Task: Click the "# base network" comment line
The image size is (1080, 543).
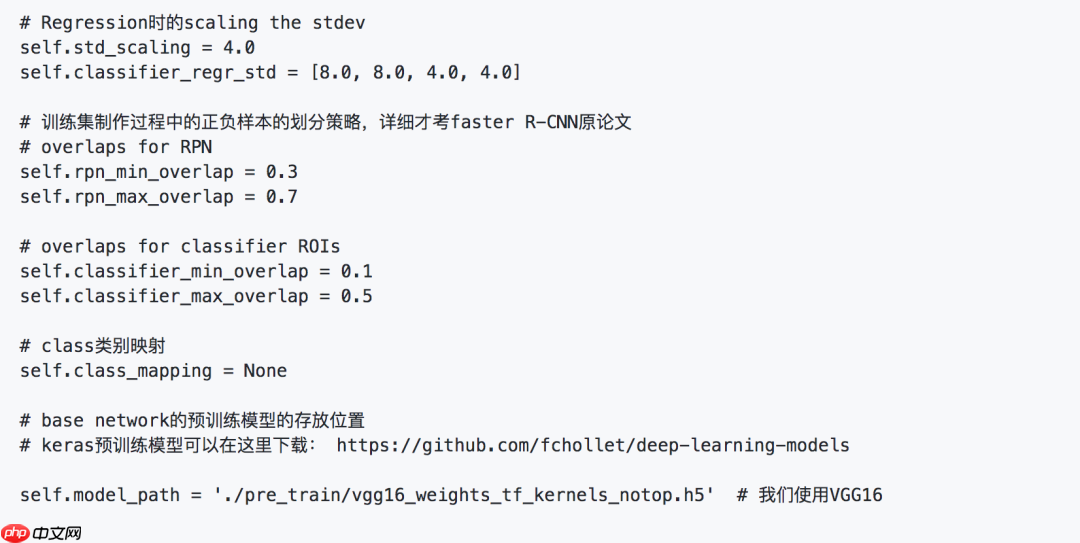Action: 199,420
